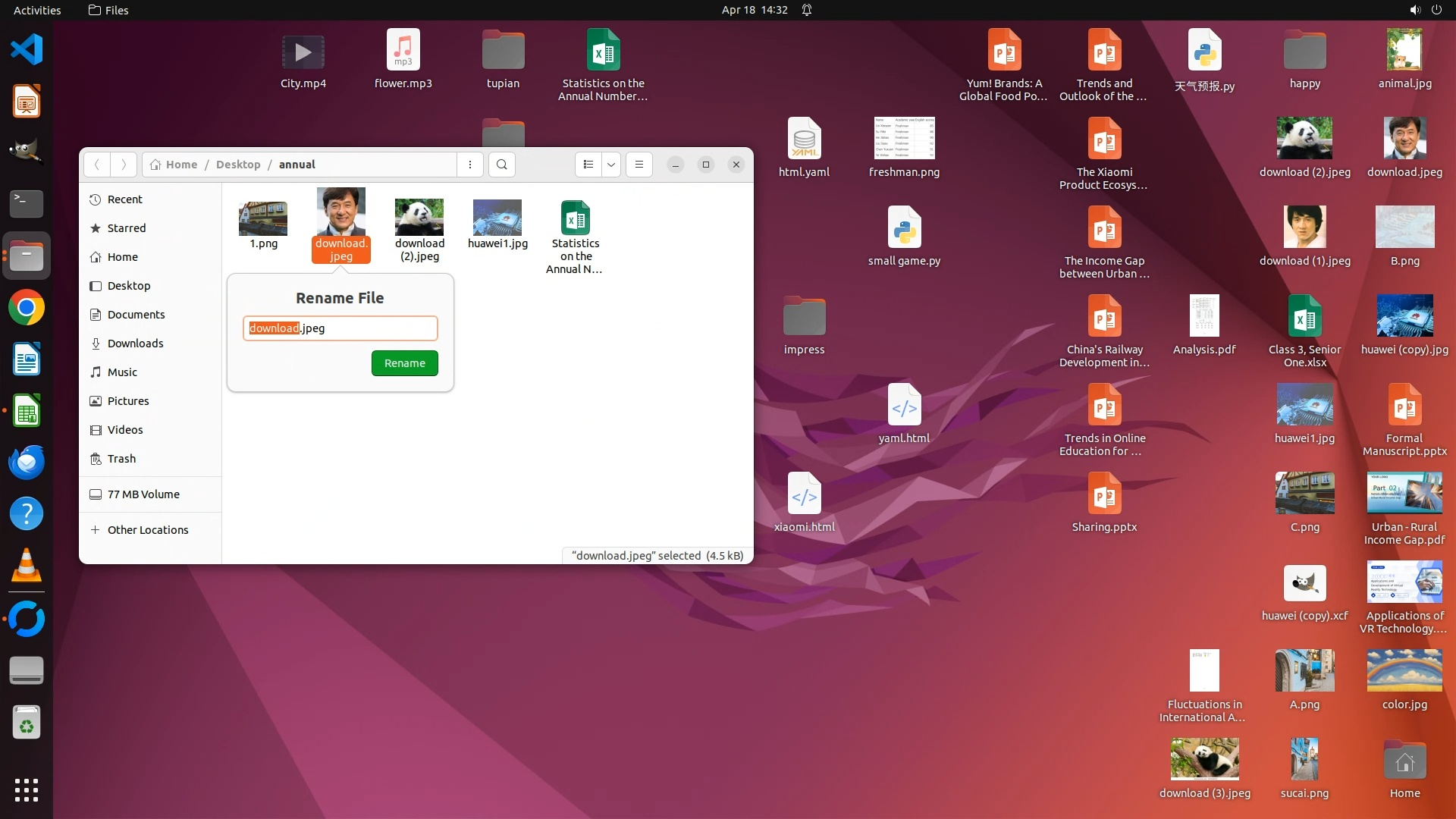The image size is (1456, 819).
Task: Select the huawei1.jpg thumbnail in annual folder
Action: [x=497, y=219]
